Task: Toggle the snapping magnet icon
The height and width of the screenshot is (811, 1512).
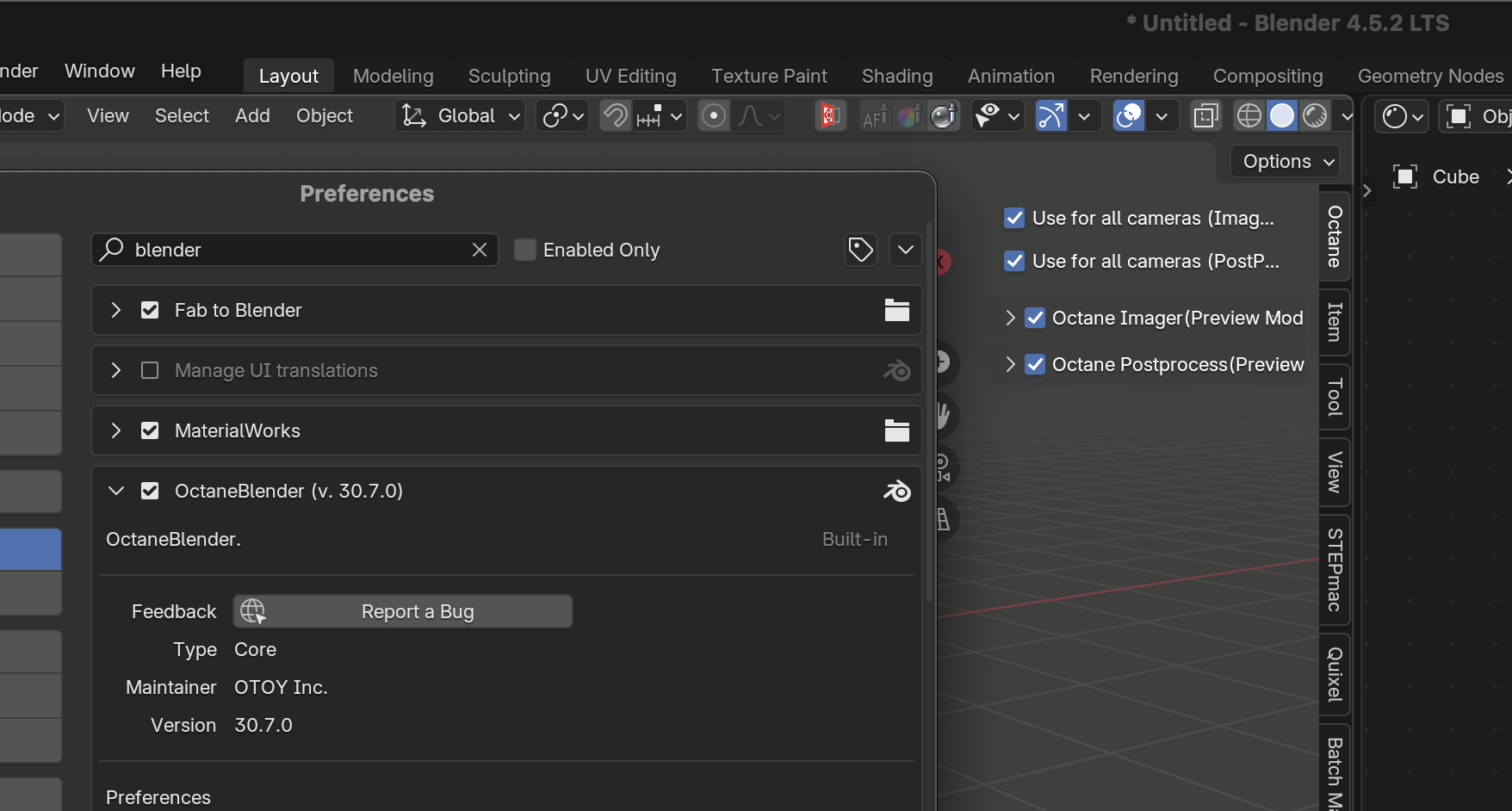Action: point(615,115)
